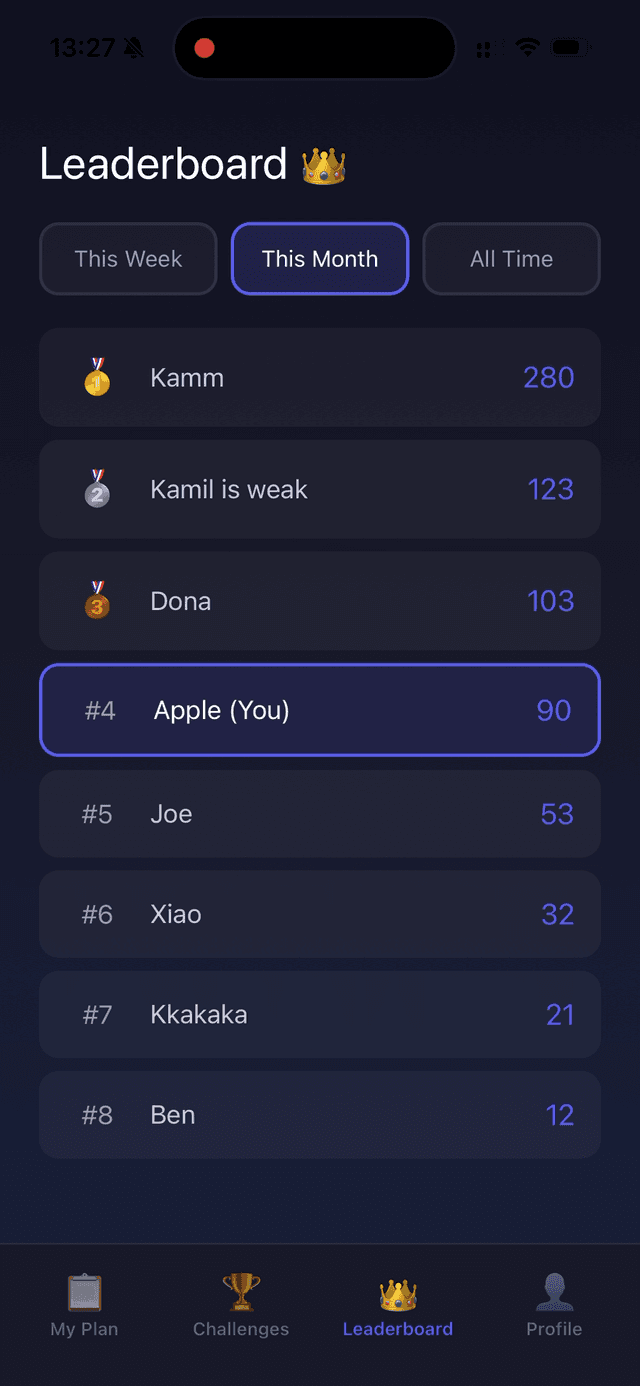Click the gold medal next to Kamm
The width and height of the screenshot is (640, 1386).
[x=97, y=377]
